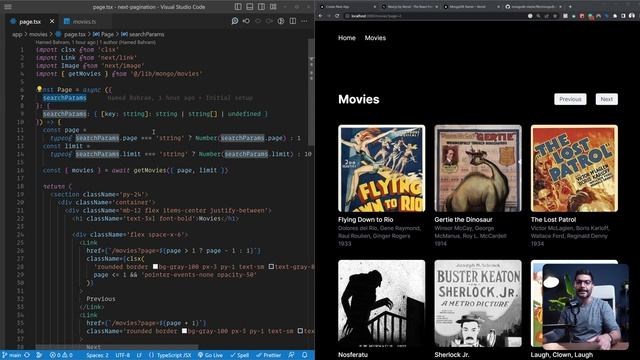Open editor More Actions ellipsis menu
Image resolution: width=640 pixels, height=360 pixels.
304,21
